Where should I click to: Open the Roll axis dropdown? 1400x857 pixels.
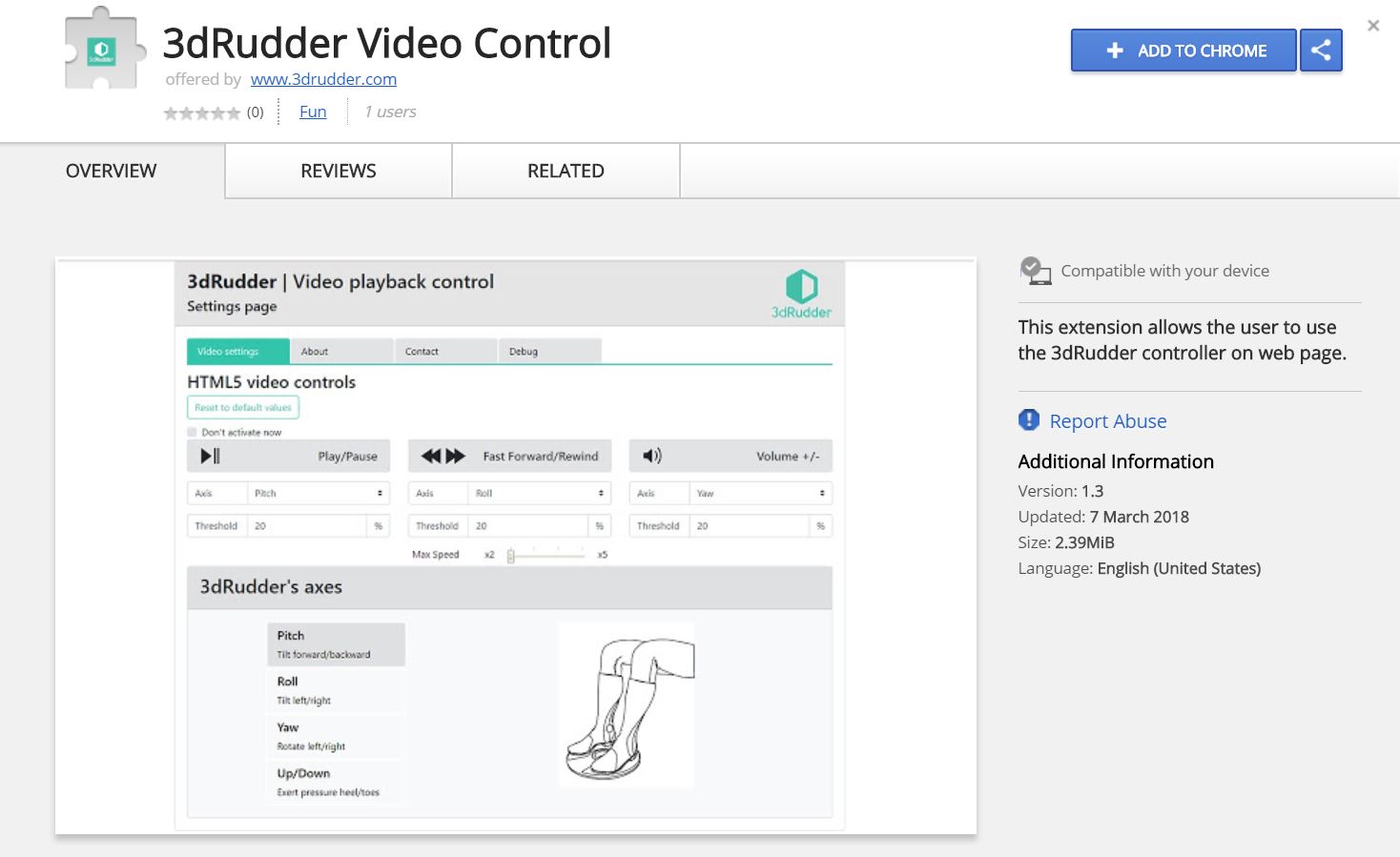click(540, 493)
